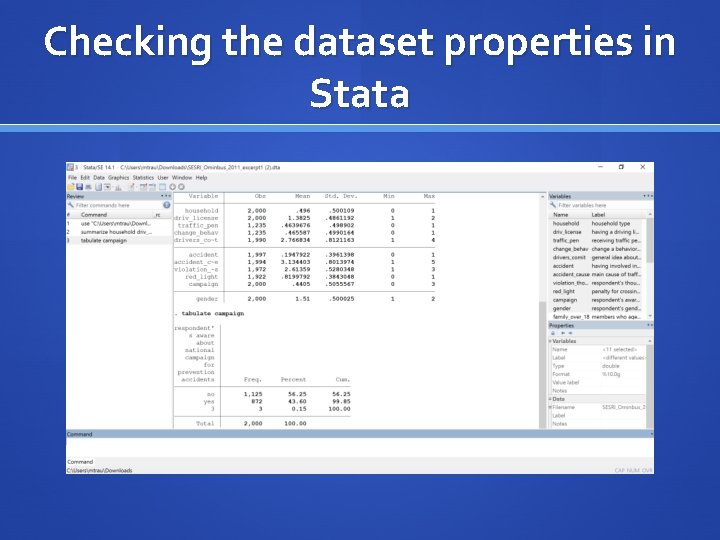Click the working directory path in status bar

tap(100, 470)
